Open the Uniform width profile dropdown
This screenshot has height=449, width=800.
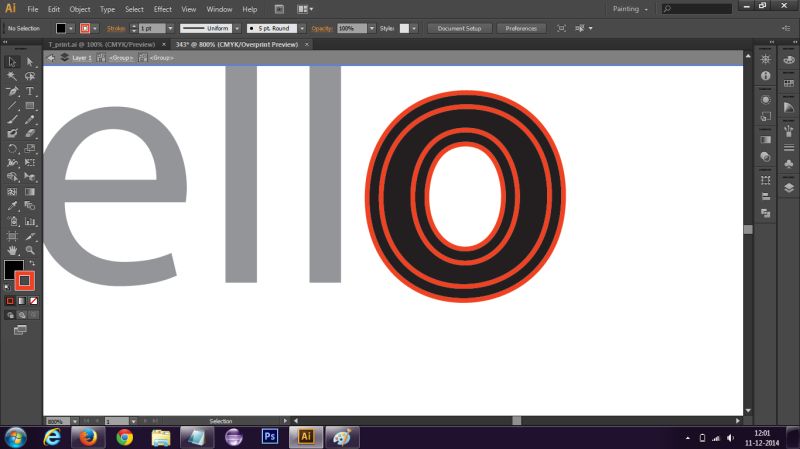coord(237,29)
